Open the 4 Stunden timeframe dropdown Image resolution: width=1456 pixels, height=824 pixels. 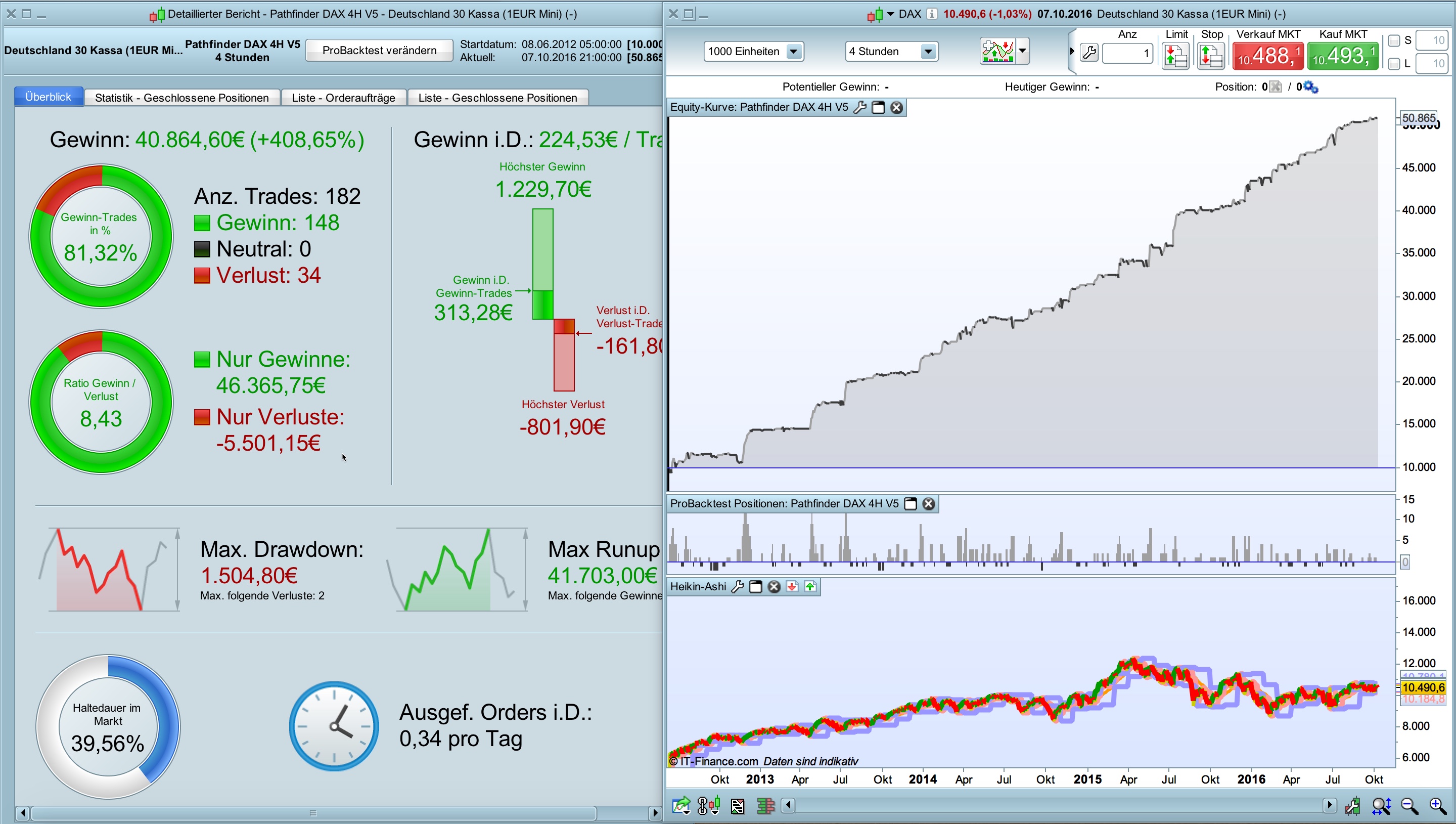tap(928, 52)
